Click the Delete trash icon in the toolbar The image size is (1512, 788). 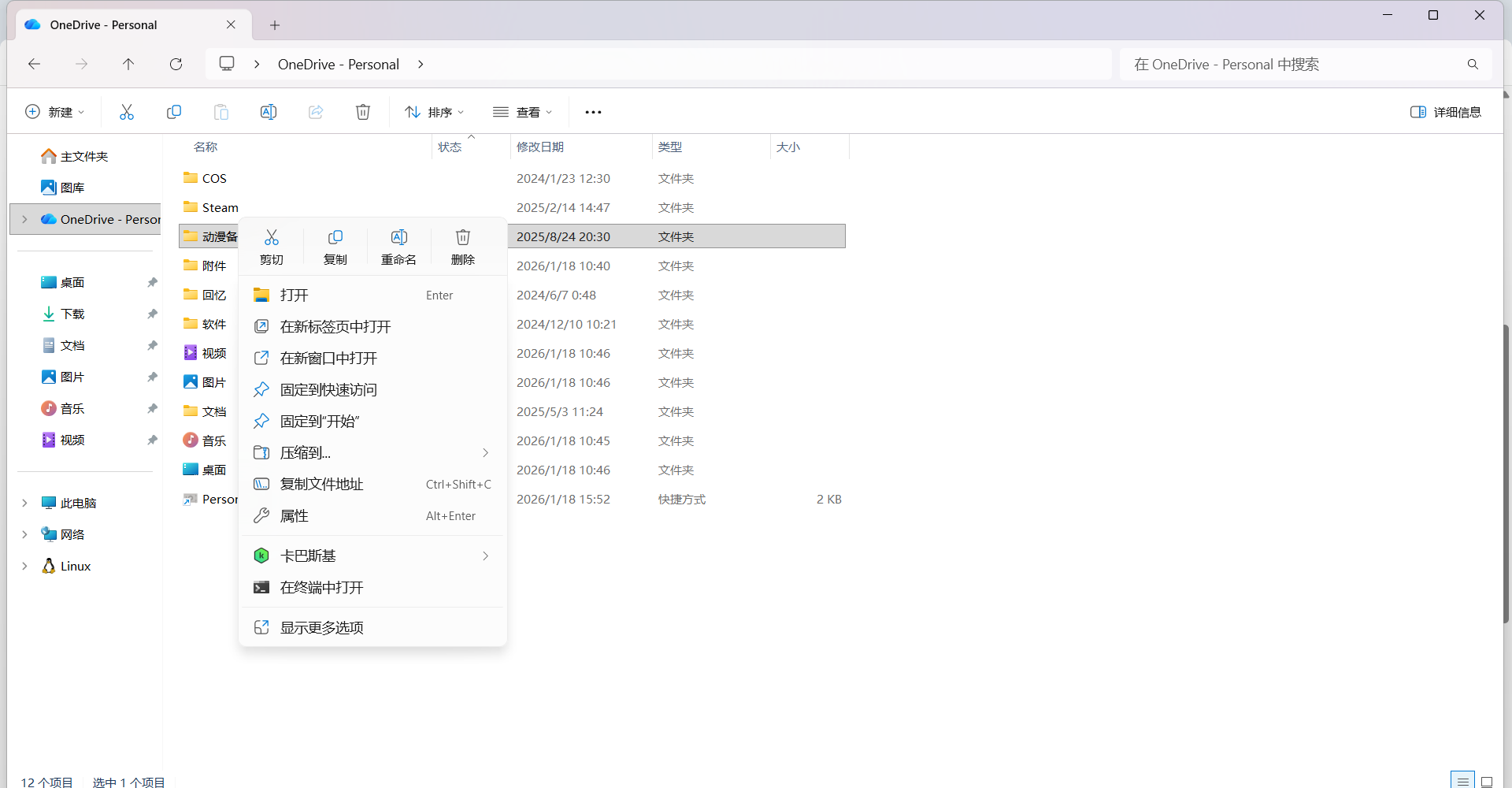(363, 112)
